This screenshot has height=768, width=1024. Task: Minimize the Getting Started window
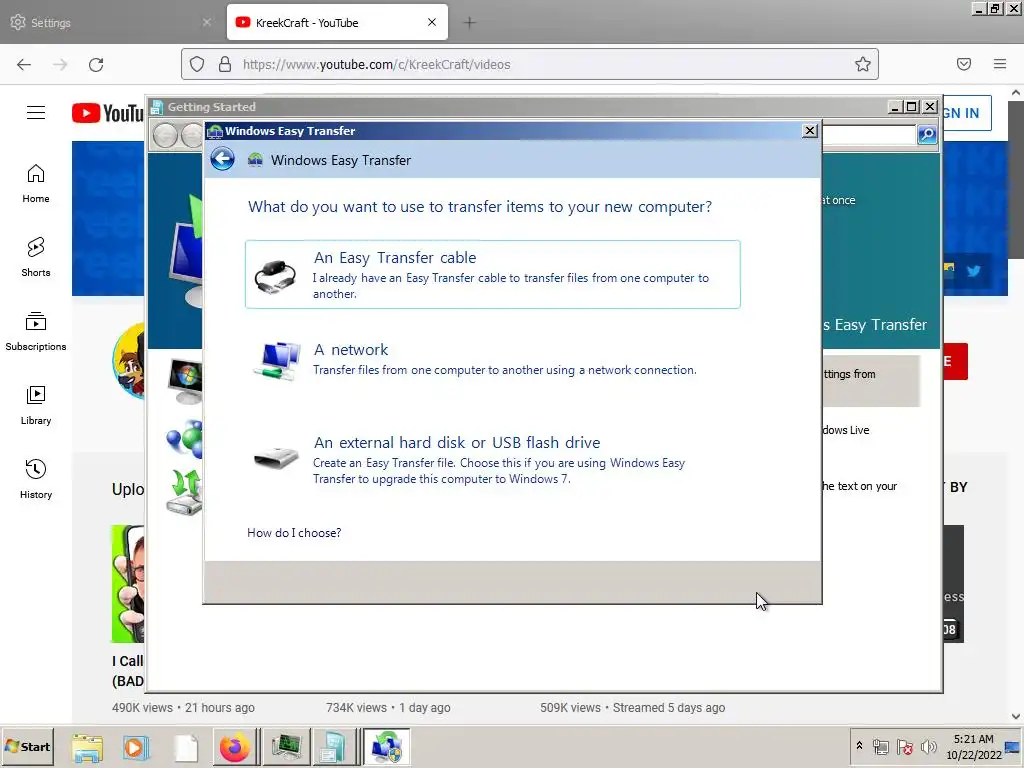coord(895,106)
